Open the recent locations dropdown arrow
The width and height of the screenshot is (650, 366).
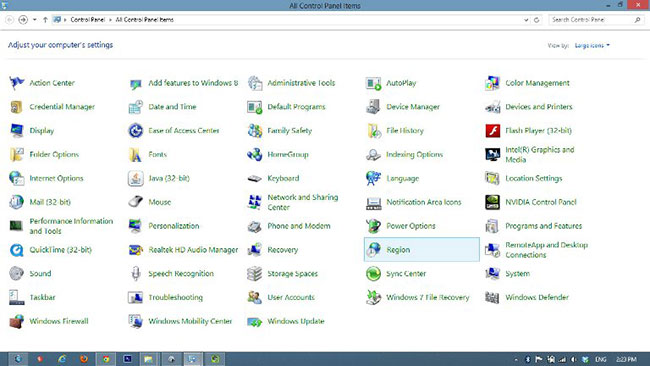[34, 19]
